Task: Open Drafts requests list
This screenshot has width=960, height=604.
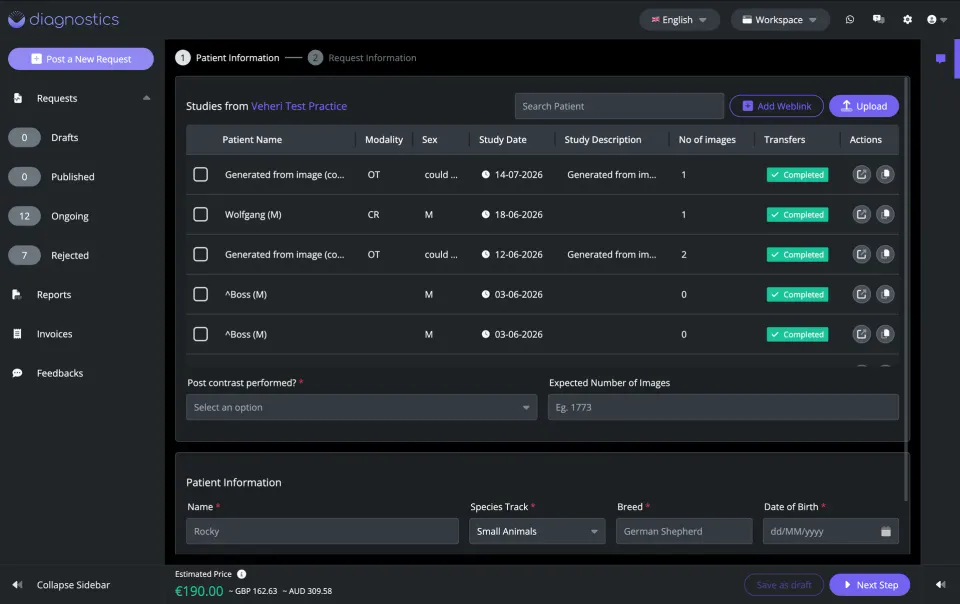Action: [x=64, y=137]
